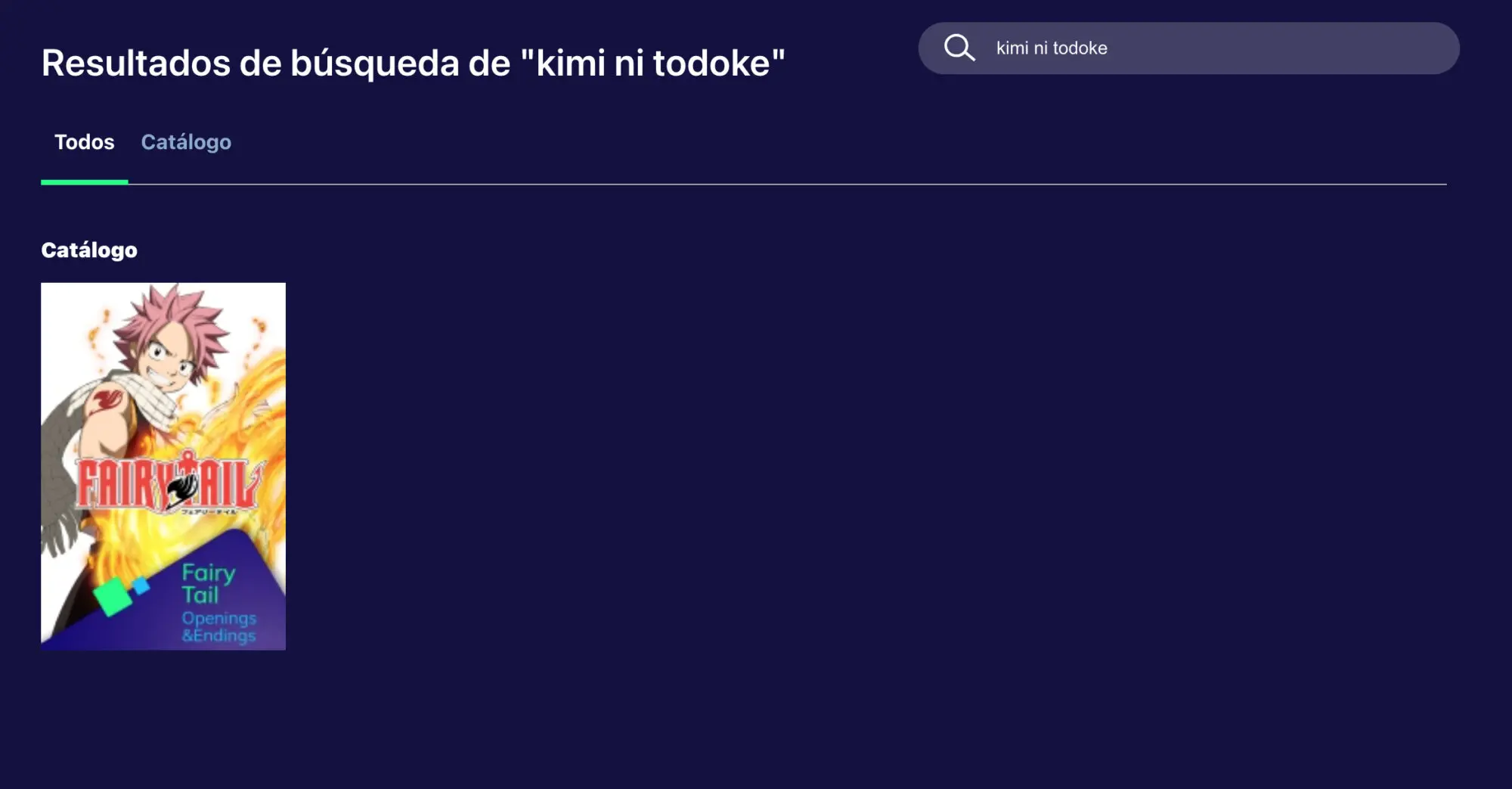Click Natsu's face on the poster
Screen dimensions: 1512x789
(x=171, y=358)
